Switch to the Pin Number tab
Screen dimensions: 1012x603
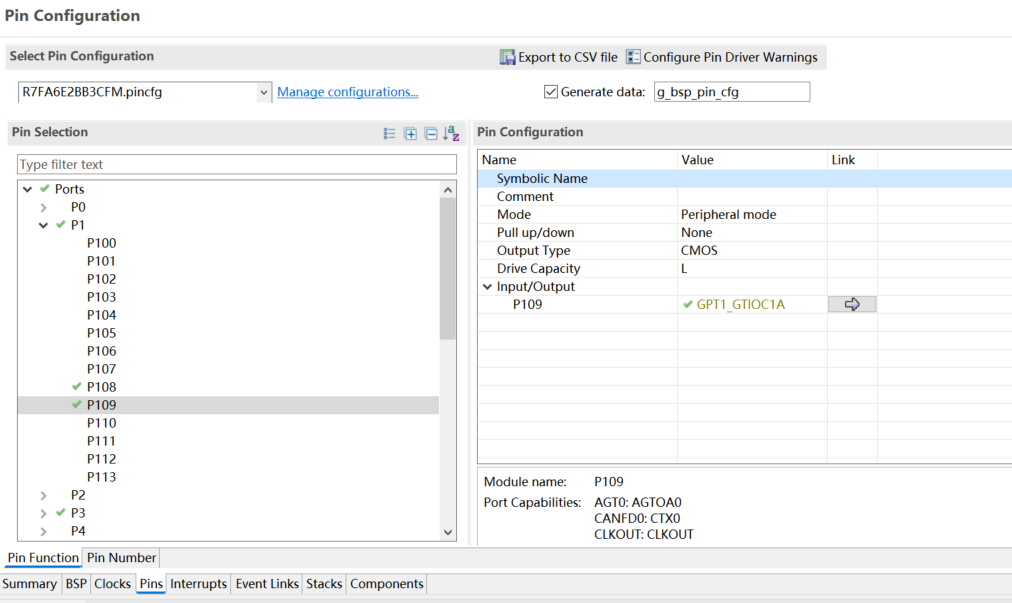click(121, 558)
